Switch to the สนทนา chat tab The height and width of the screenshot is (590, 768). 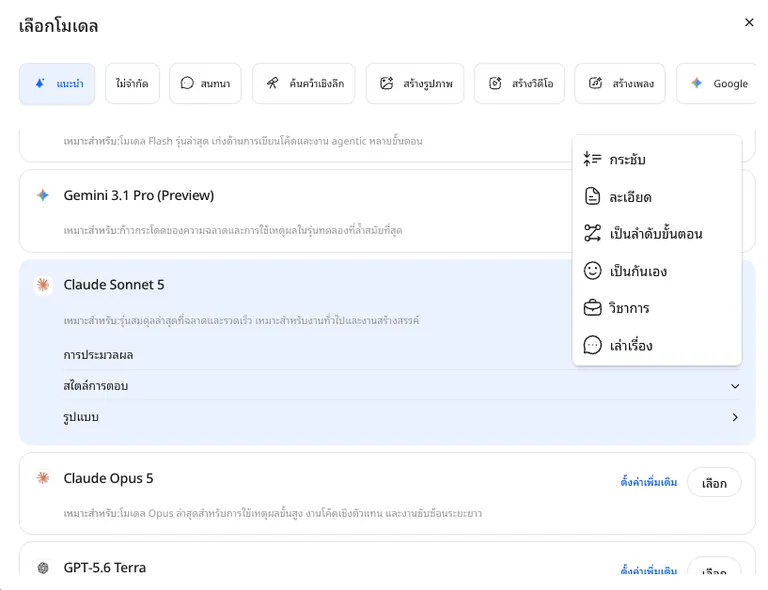[205, 83]
